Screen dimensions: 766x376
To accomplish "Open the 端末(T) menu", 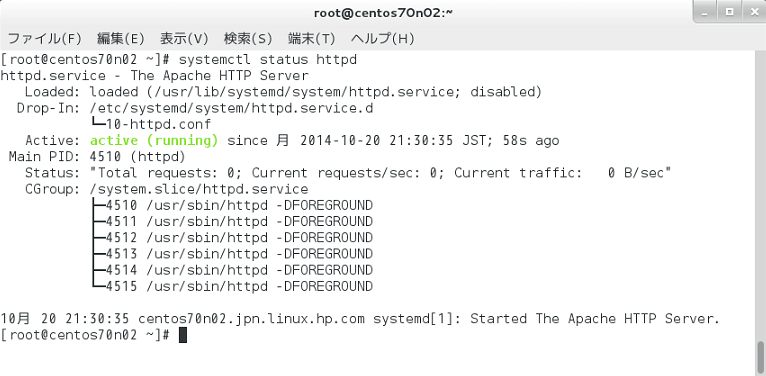I will point(311,38).
